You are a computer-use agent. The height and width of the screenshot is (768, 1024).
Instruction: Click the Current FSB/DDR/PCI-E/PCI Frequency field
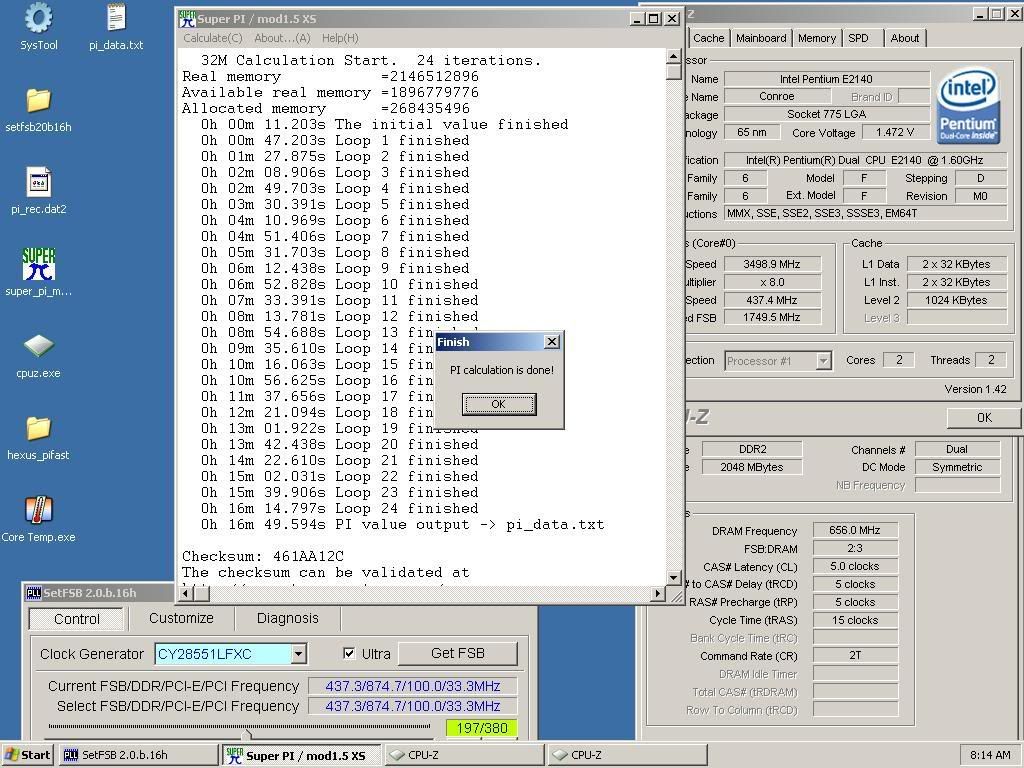[x=412, y=686]
